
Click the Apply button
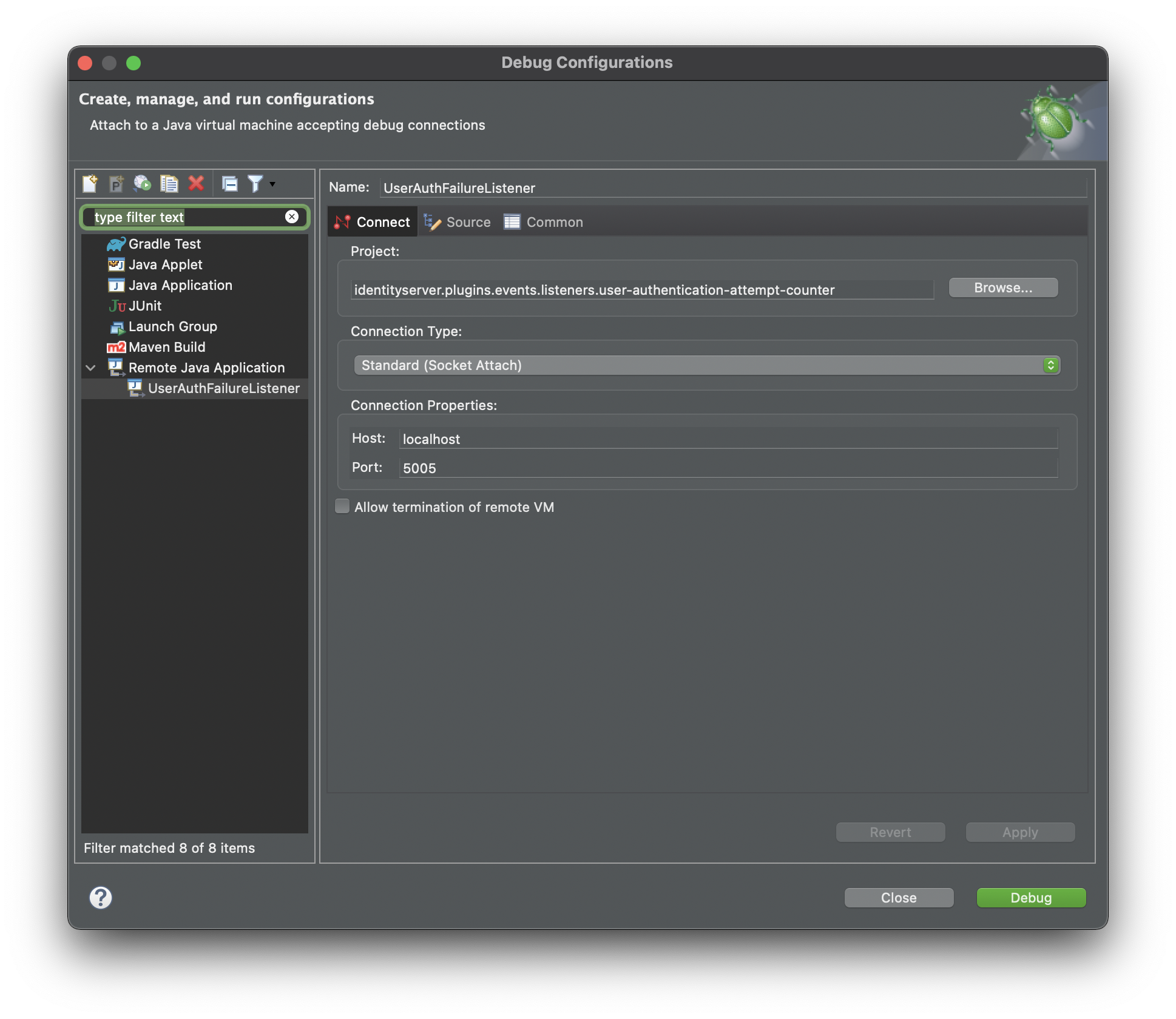click(x=1020, y=832)
